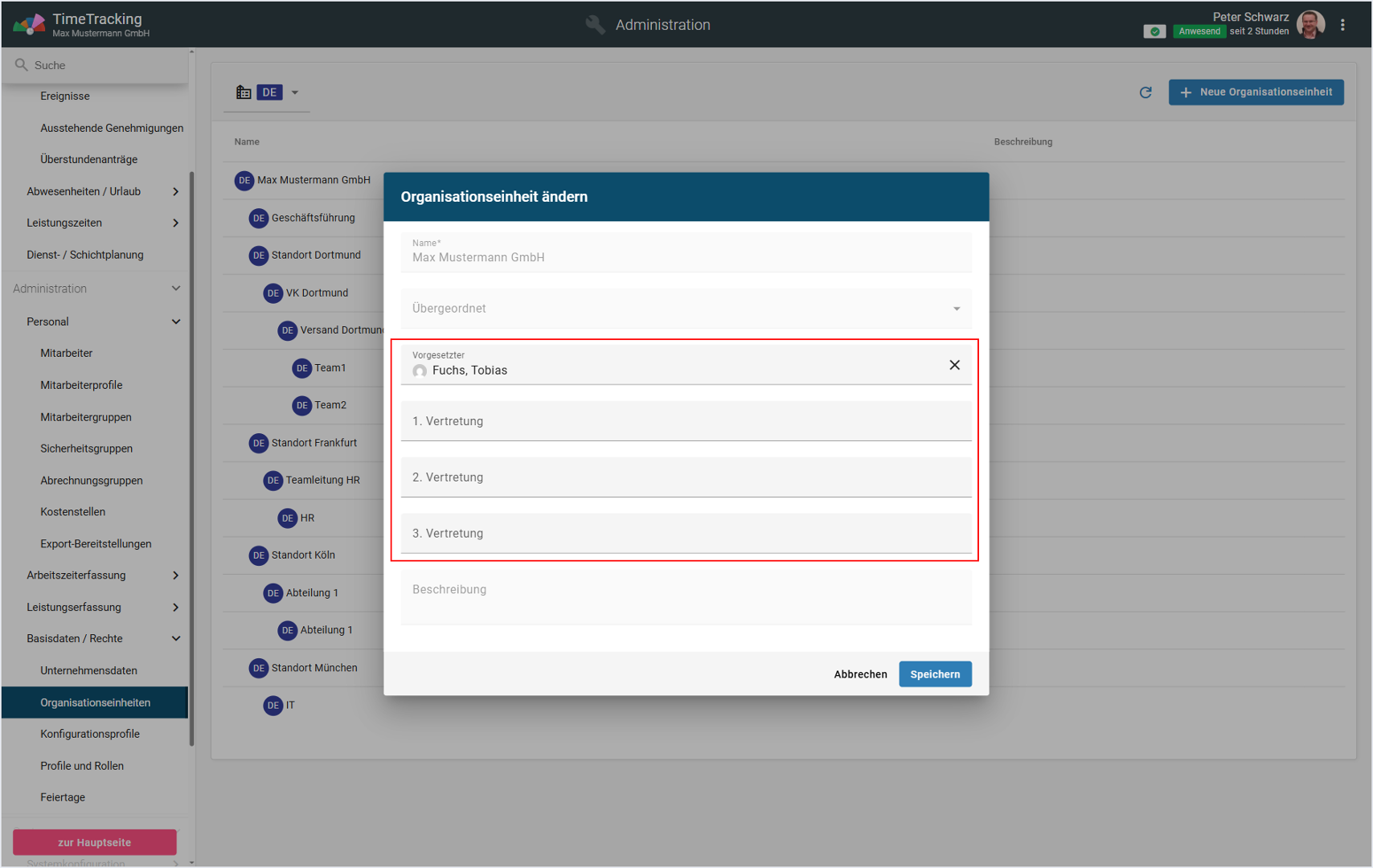This screenshot has width=1373, height=868.
Task: Click the Beschreibung text field
Action: point(686,597)
